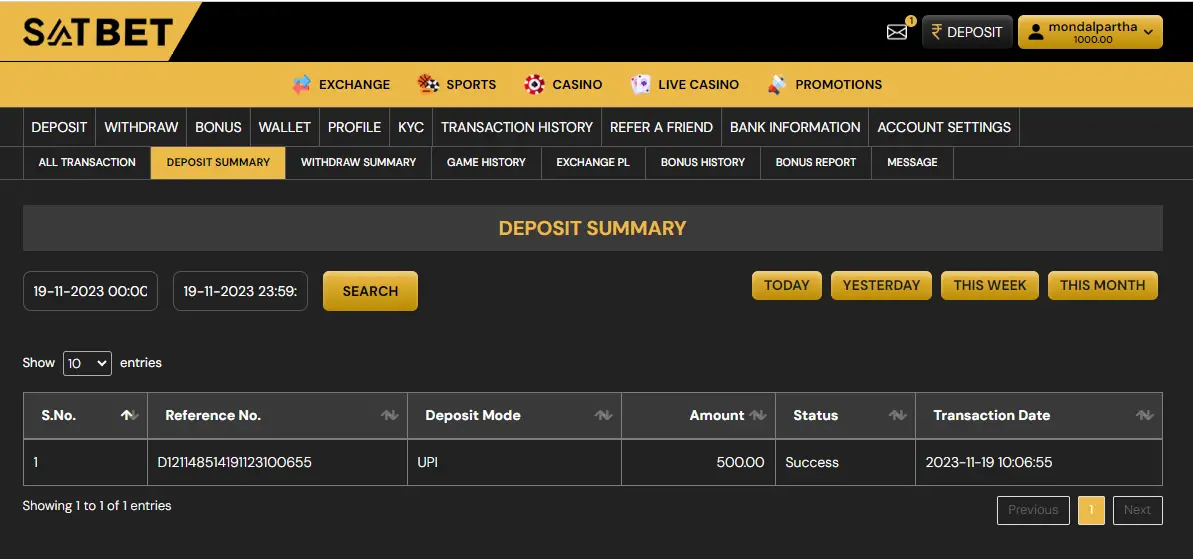This screenshot has width=1193, height=559.
Task: Click the top Deposit rupee button
Action: click(x=967, y=32)
